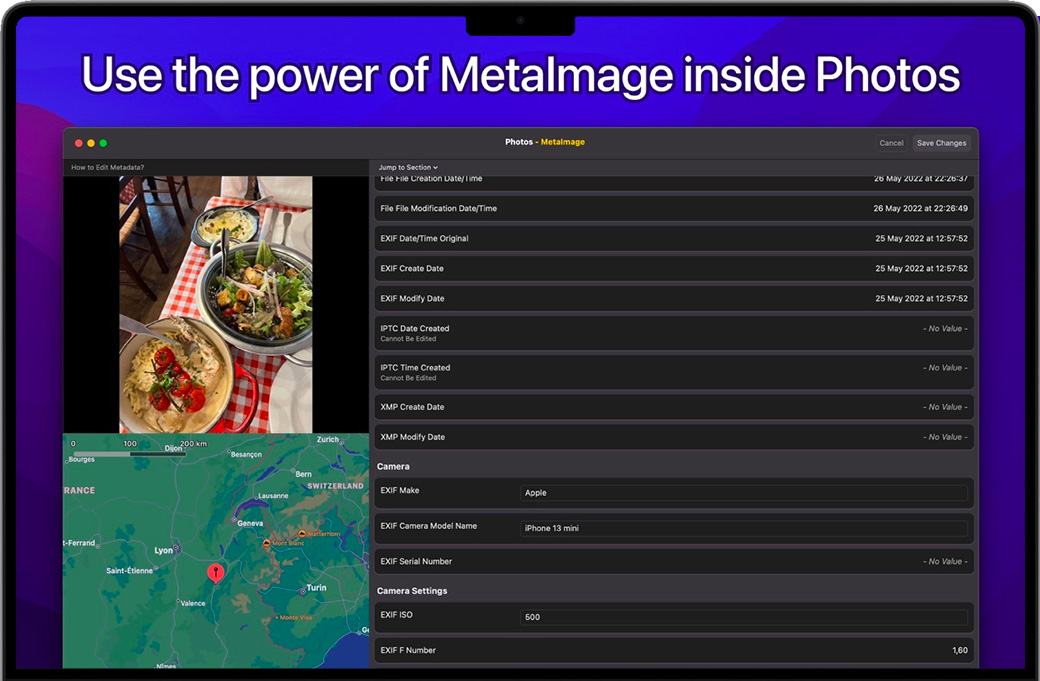Select the IPTC Date Created row
Image resolution: width=1040 pixels, height=681 pixels.
[674, 333]
